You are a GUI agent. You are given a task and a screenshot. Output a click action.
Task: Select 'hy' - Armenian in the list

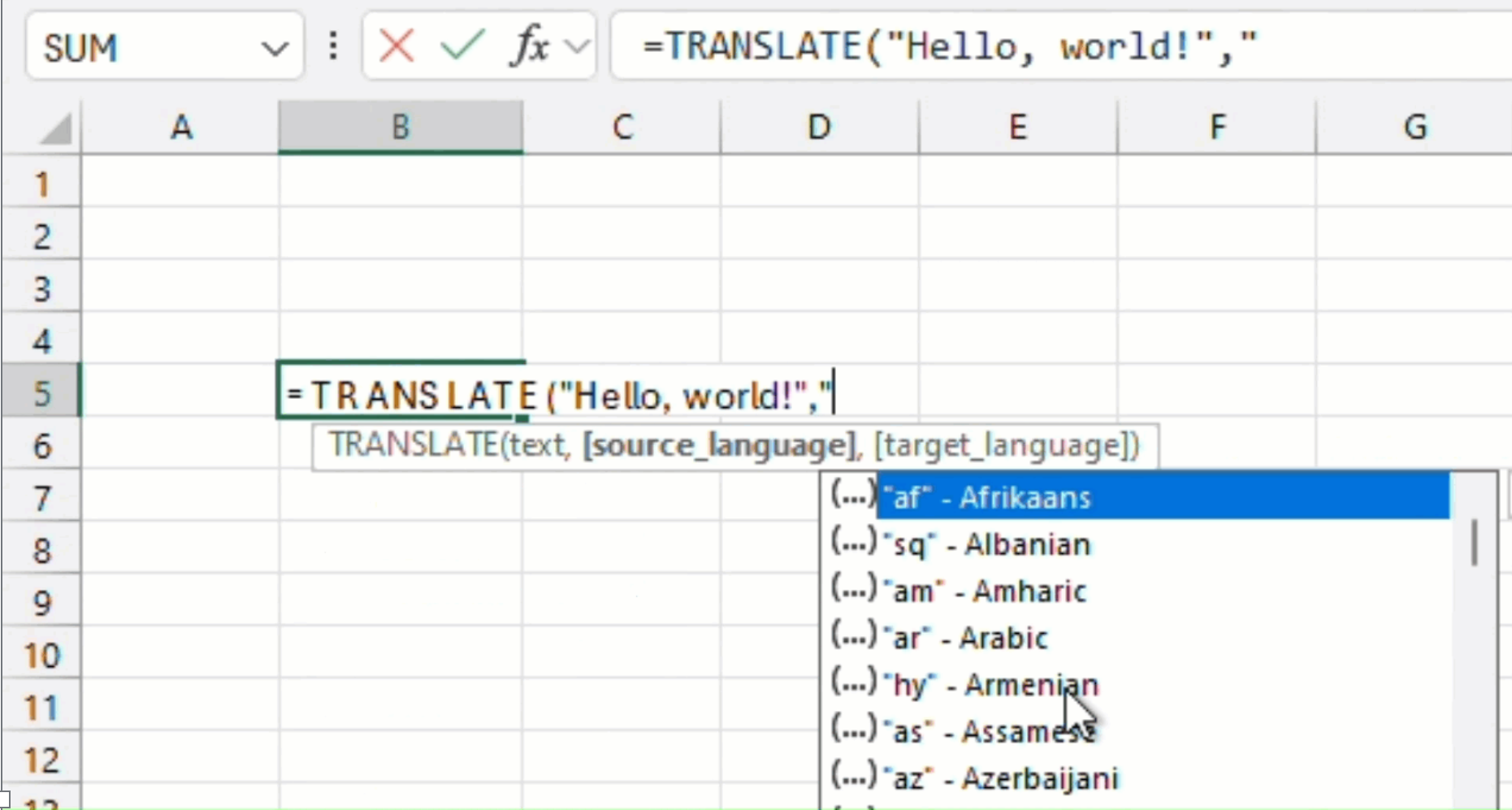[x=991, y=684]
